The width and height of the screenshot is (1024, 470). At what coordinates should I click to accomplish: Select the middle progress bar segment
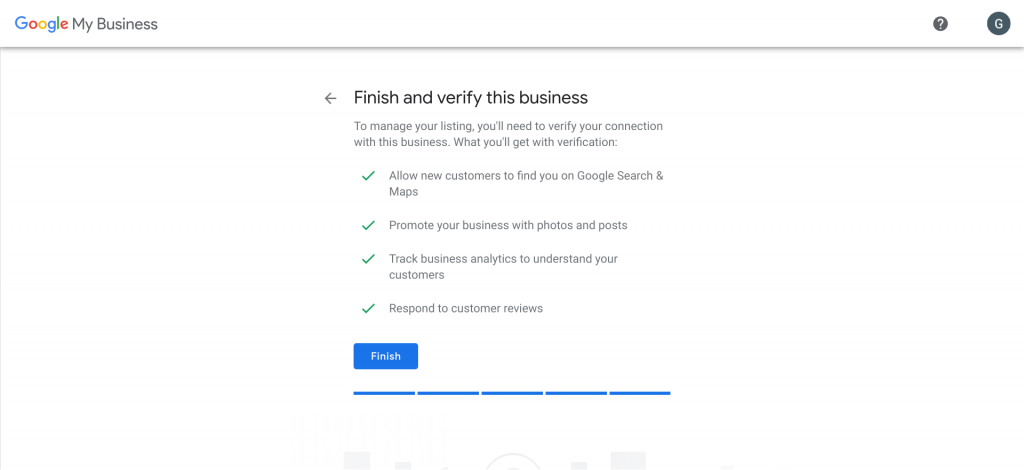(512, 393)
